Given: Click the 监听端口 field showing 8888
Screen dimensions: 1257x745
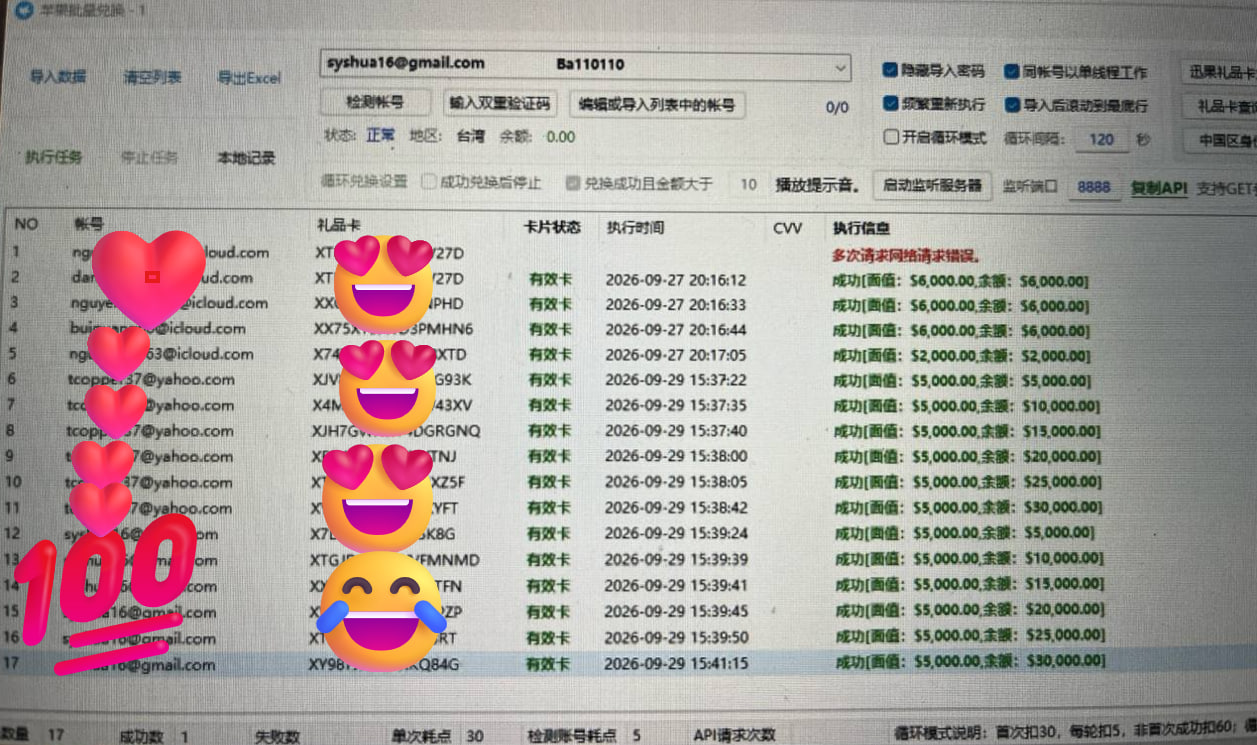Looking at the screenshot, I should [1094, 187].
